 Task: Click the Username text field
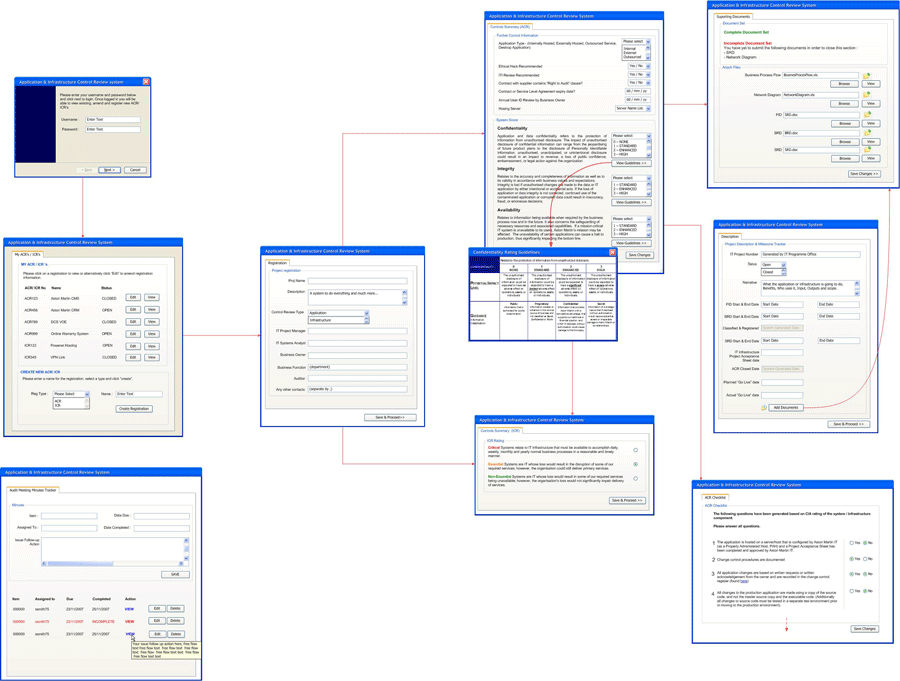(x=112, y=119)
